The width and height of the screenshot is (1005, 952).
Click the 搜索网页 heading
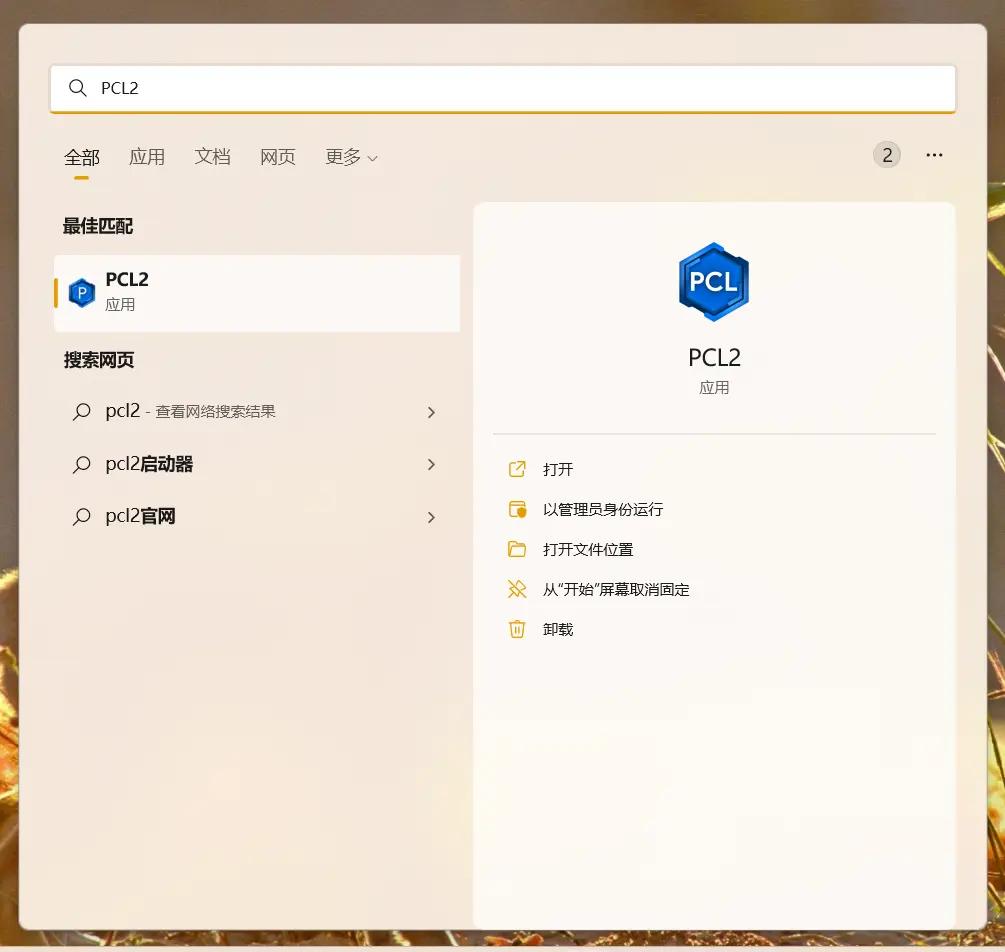click(98, 360)
